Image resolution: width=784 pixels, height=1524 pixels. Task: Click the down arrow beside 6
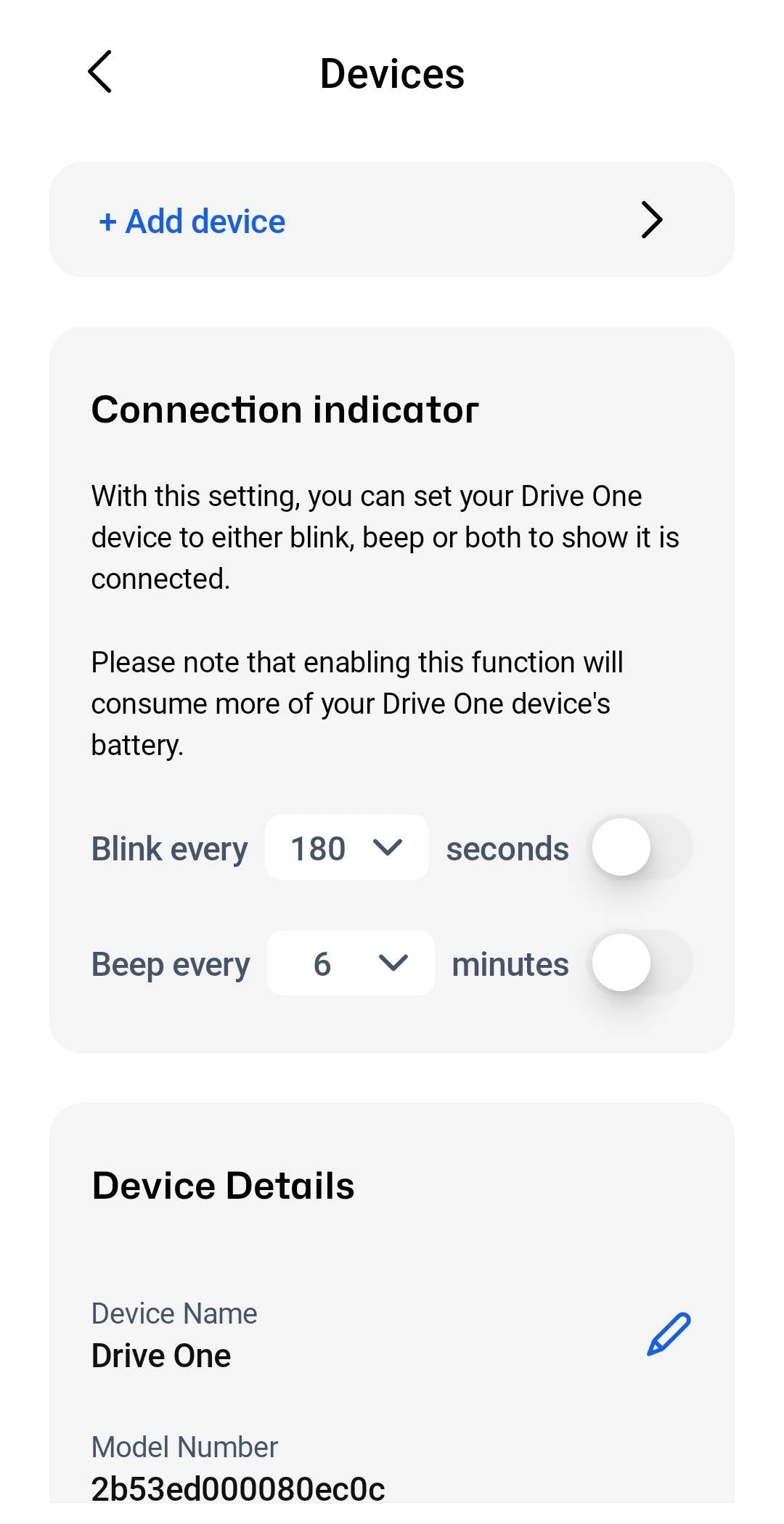click(393, 963)
